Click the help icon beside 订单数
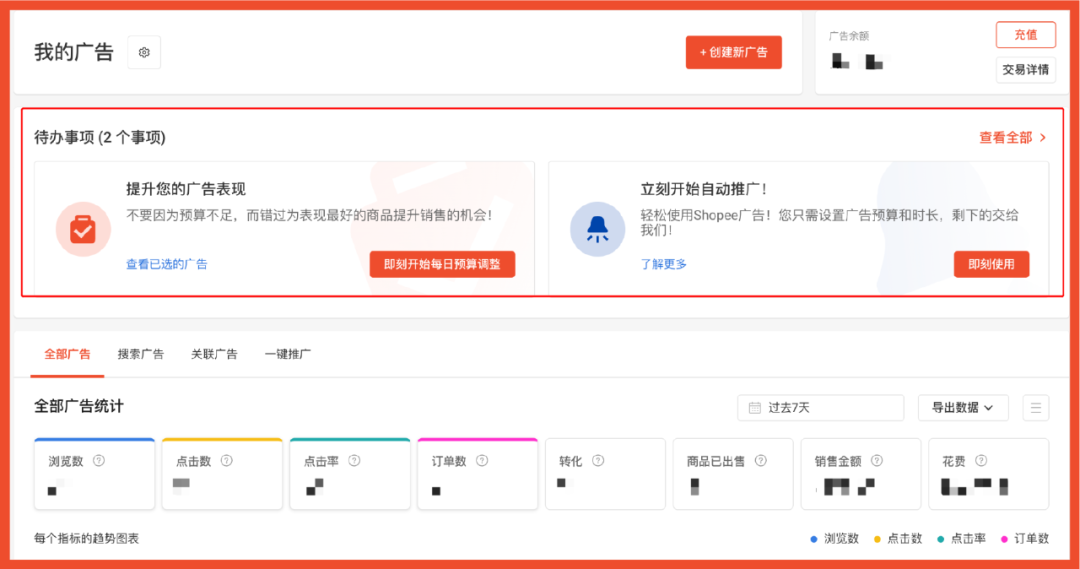The height and width of the screenshot is (569, 1080). (x=482, y=461)
